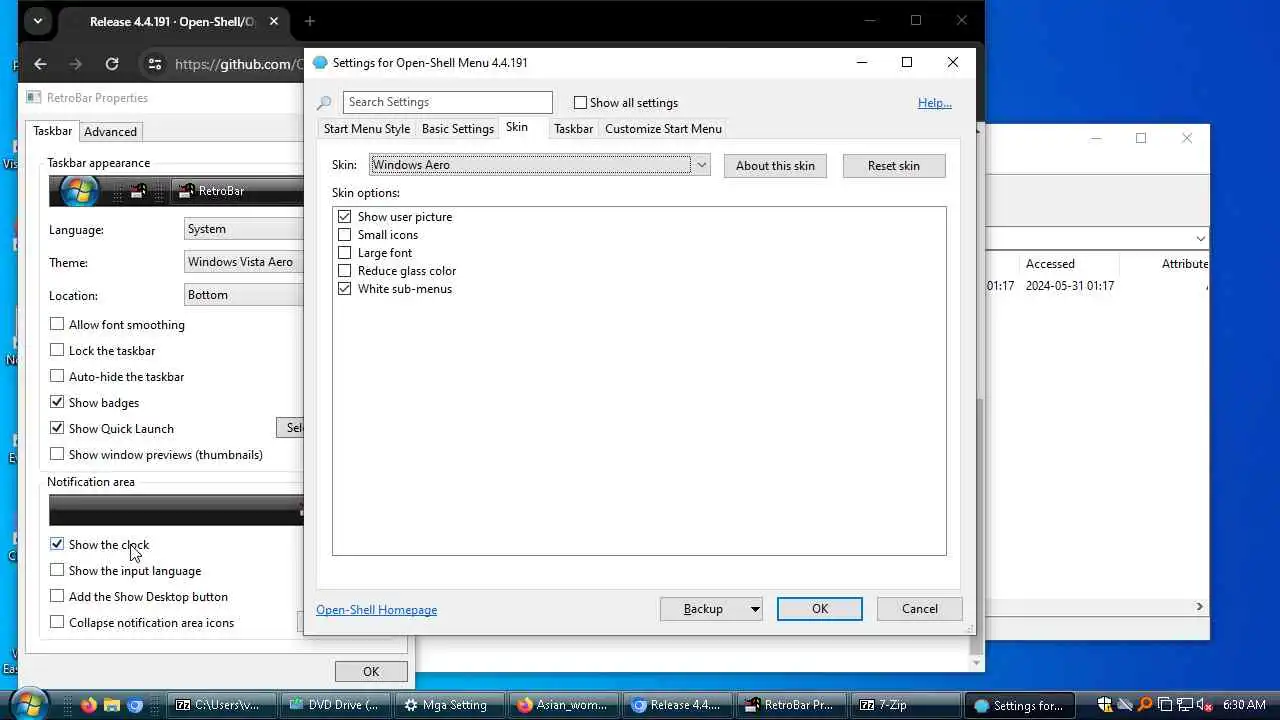Check Lock the taskbar in RetroBar
The image size is (1280, 720).
(x=57, y=350)
